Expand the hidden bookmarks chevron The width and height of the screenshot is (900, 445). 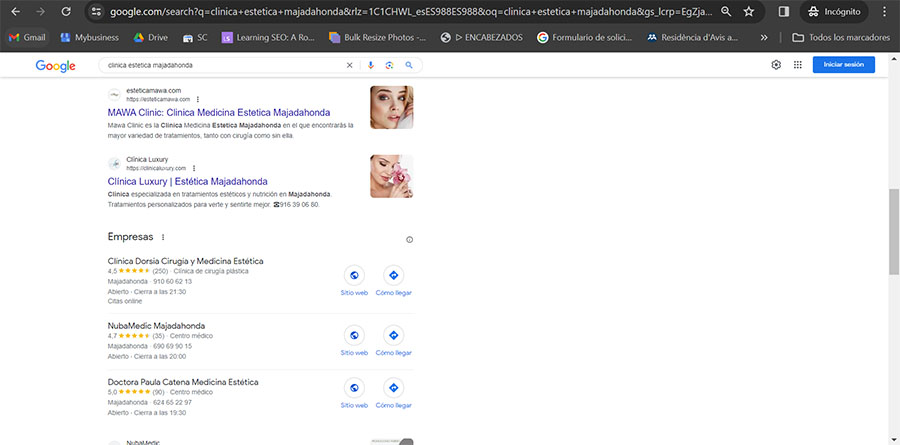tap(764, 37)
